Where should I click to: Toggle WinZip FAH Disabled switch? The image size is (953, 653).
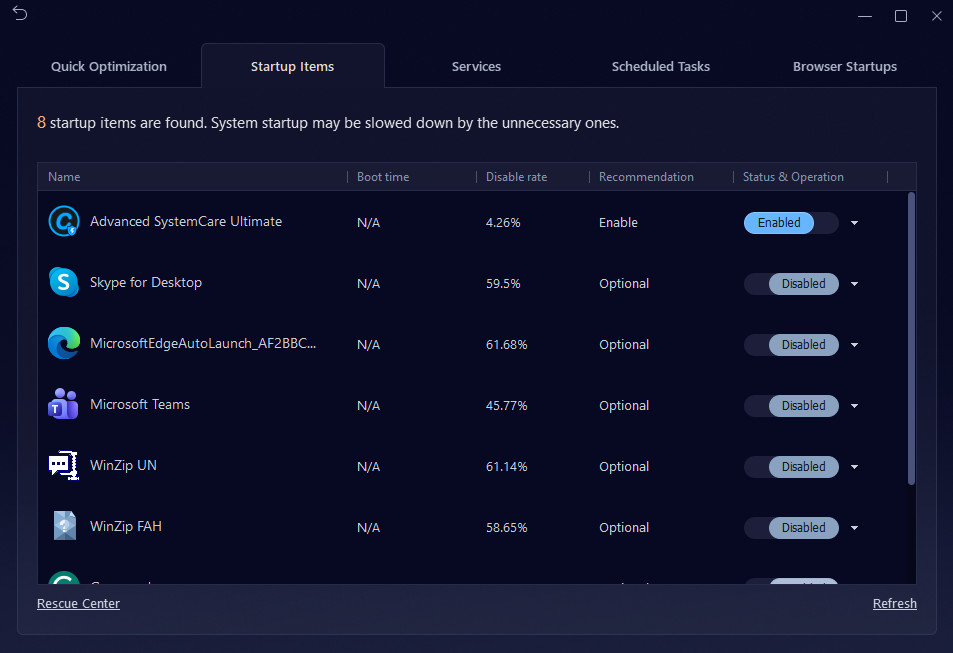(791, 528)
